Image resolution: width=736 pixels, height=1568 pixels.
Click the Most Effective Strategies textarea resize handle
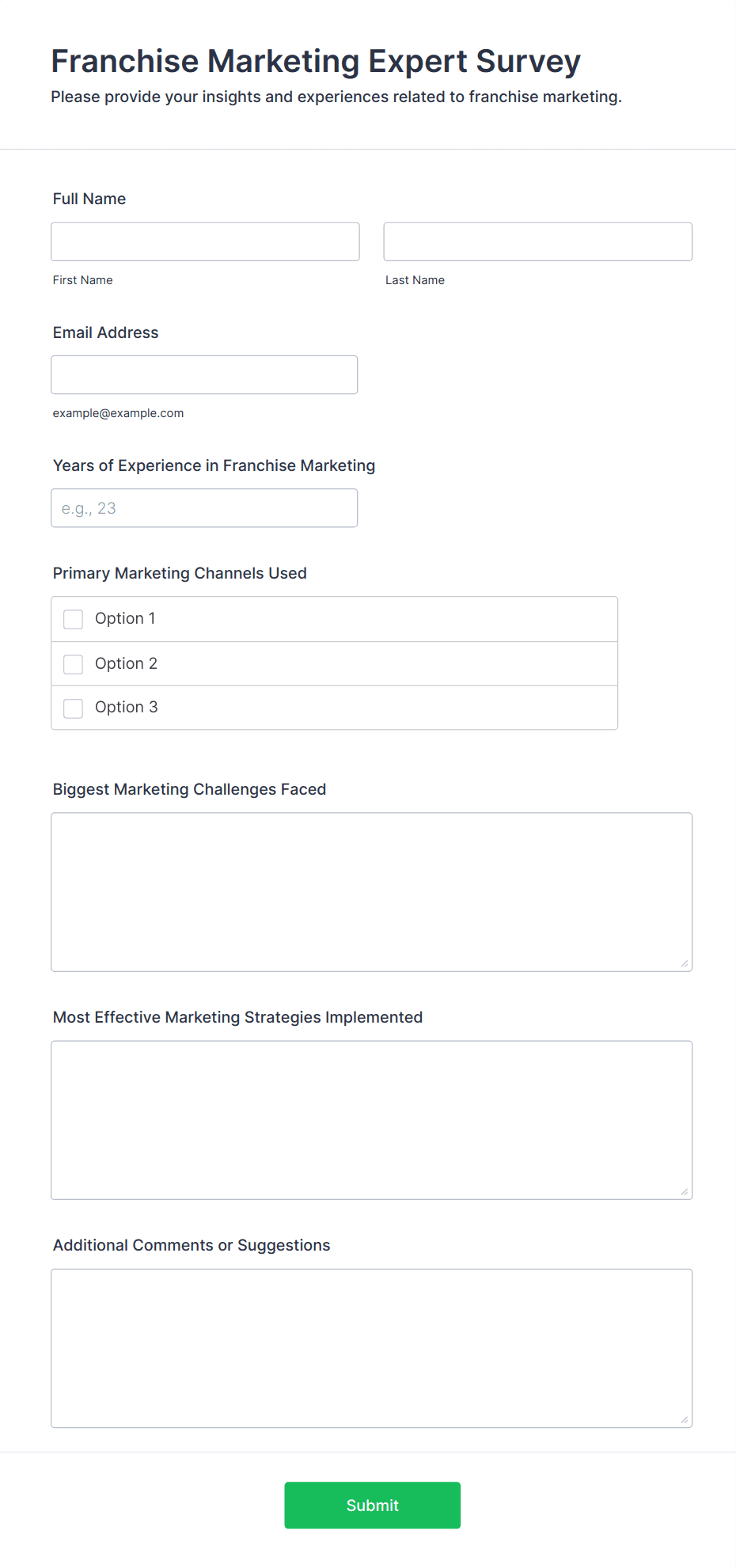click(x=685, y=1191)
